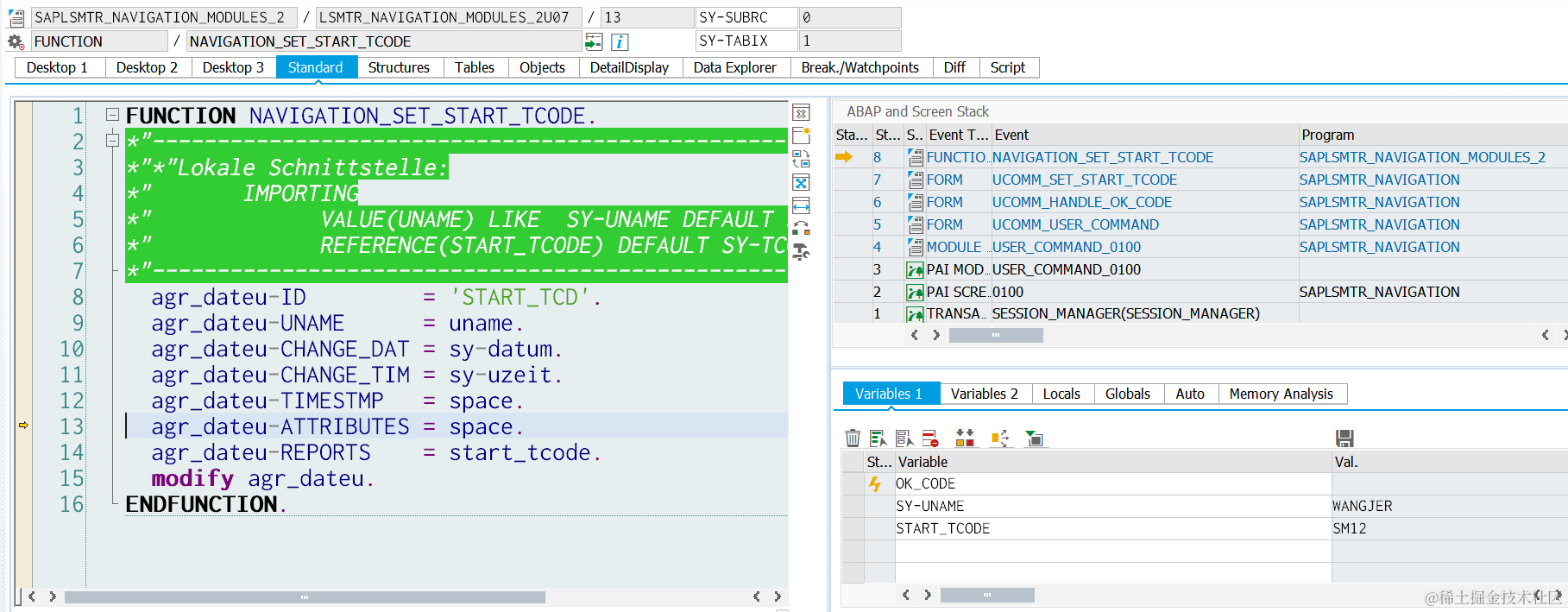The image size is (1568, 612).
Task: Click the gray deselect-all rows icon
Action: (904, 438)
